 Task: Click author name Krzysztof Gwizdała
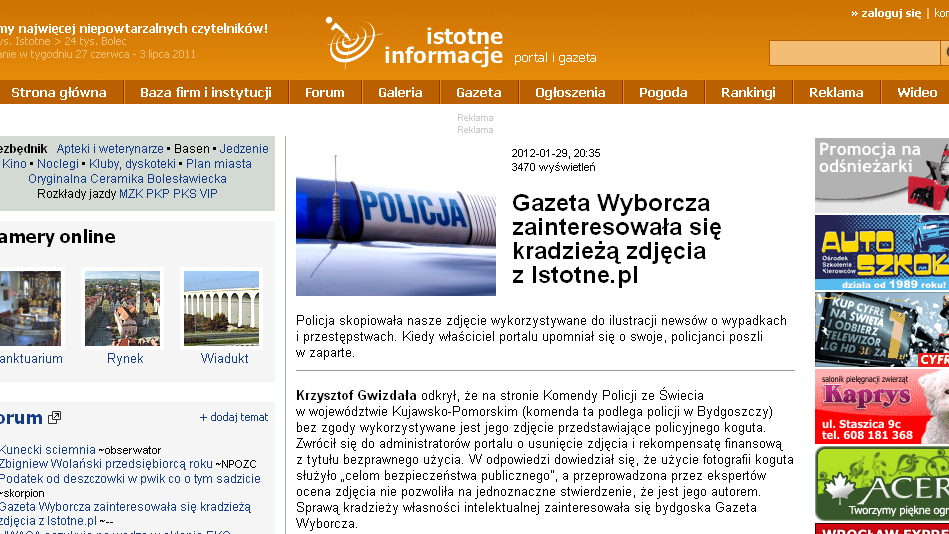pos(356,395)
